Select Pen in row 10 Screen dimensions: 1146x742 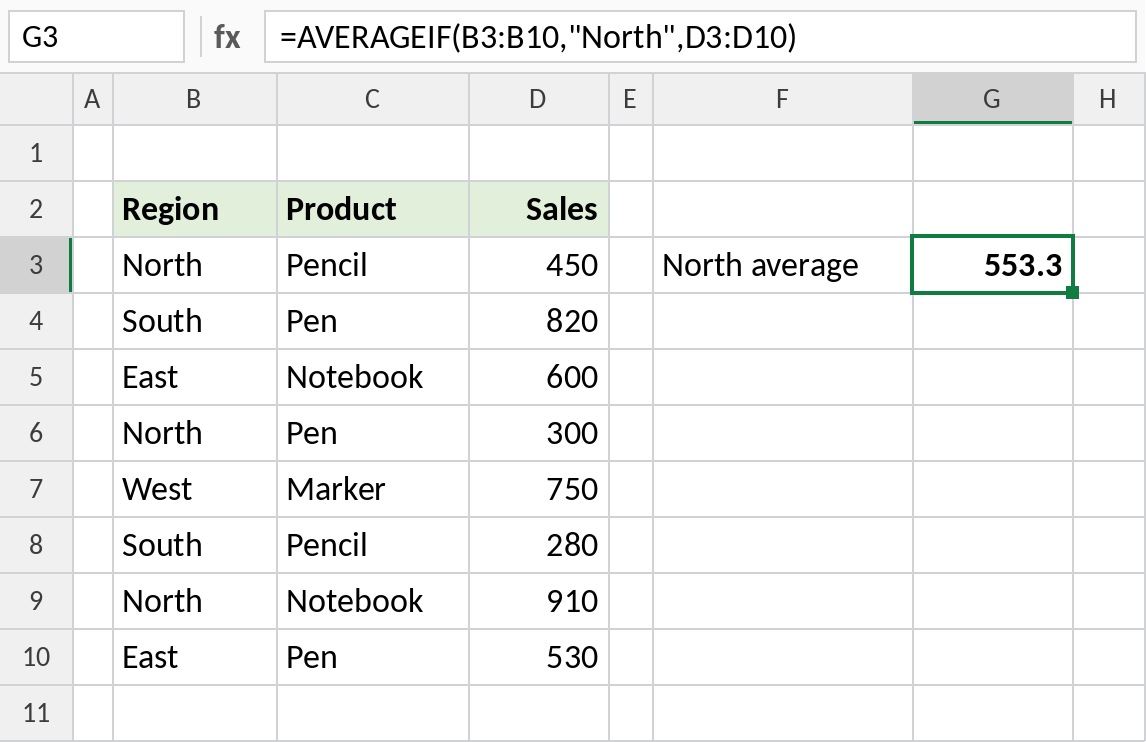pos(373,656)
